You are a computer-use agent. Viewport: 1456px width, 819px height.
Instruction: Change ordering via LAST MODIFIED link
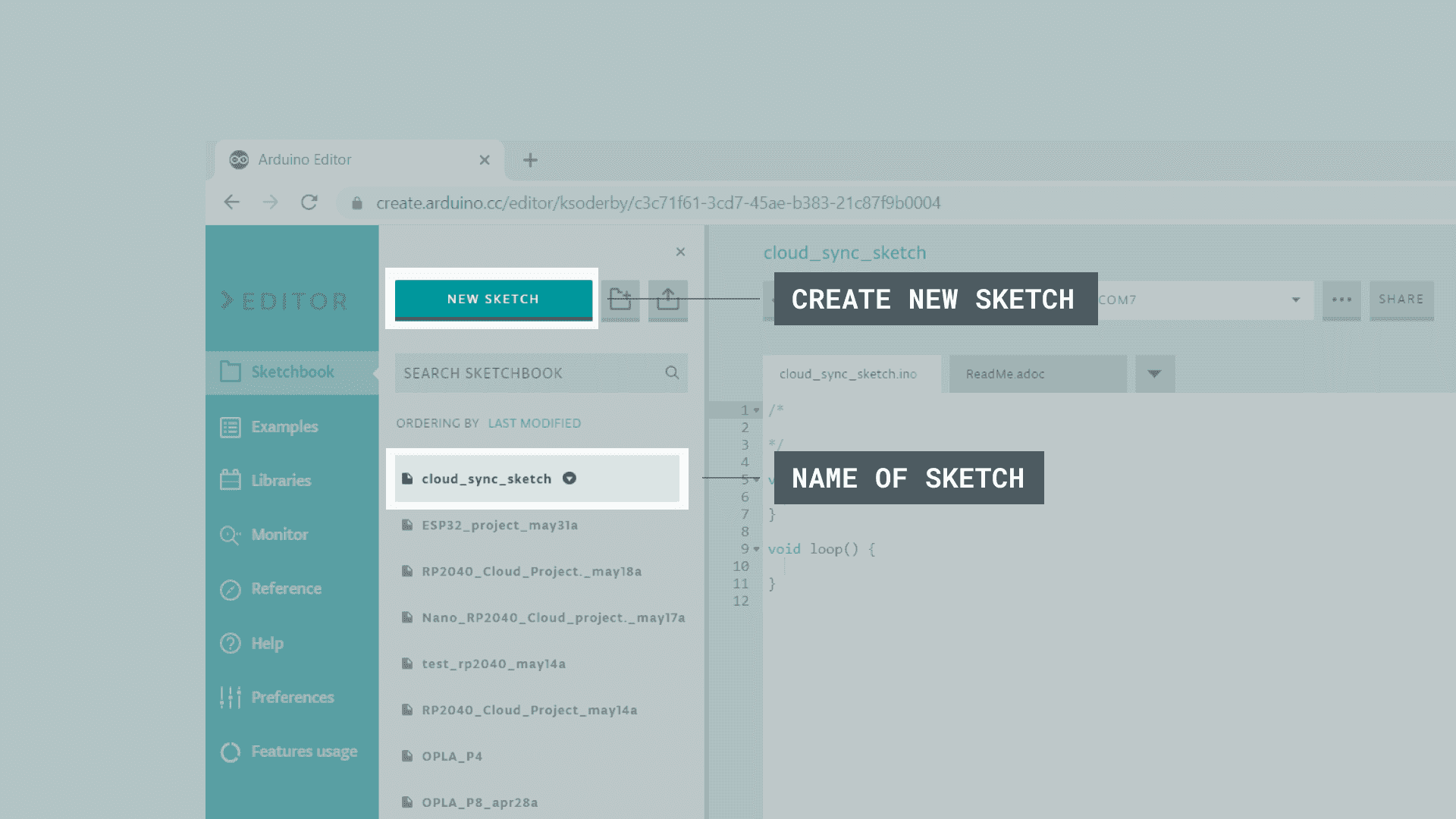tap(534, 423)
